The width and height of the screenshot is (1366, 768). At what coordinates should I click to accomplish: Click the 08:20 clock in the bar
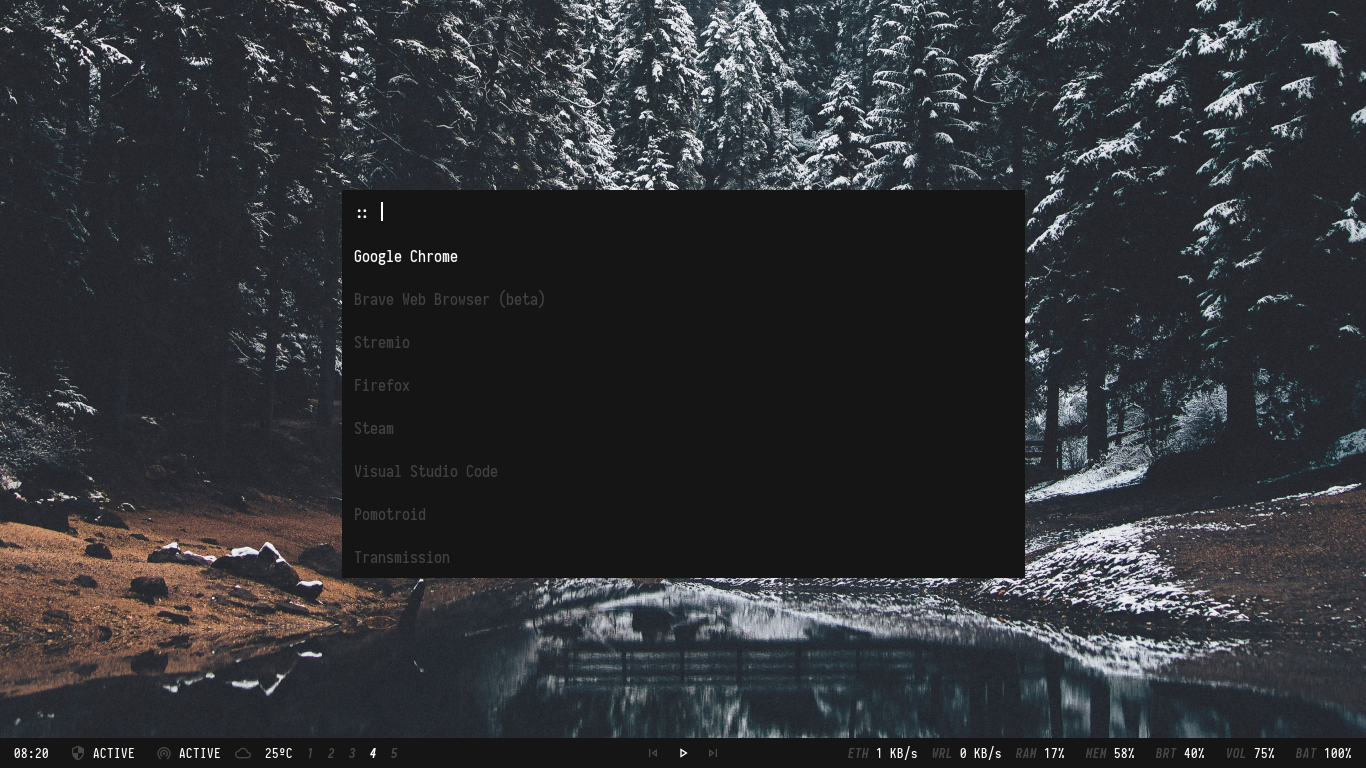click(31, 753)
